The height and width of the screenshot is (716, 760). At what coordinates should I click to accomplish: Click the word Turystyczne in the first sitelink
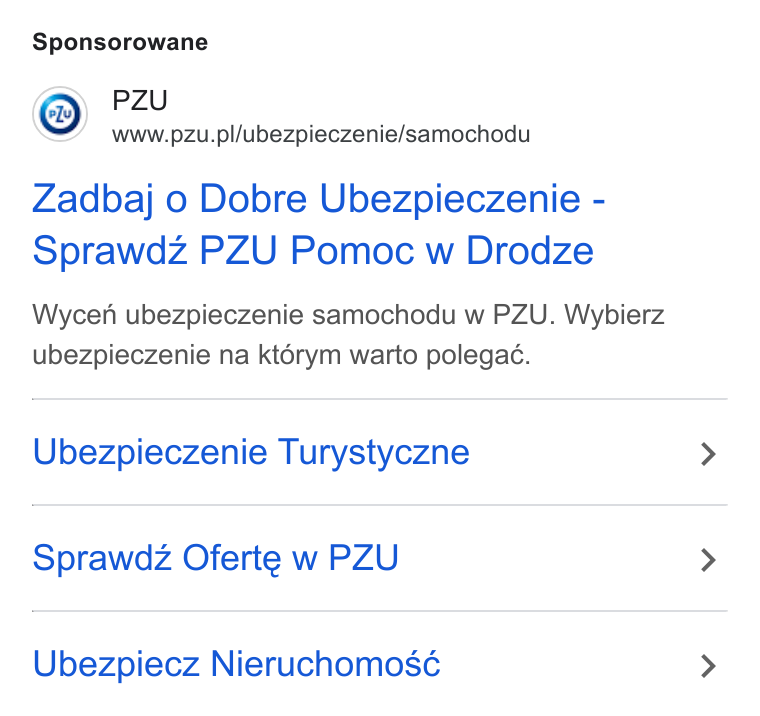[x=374, y=452]
